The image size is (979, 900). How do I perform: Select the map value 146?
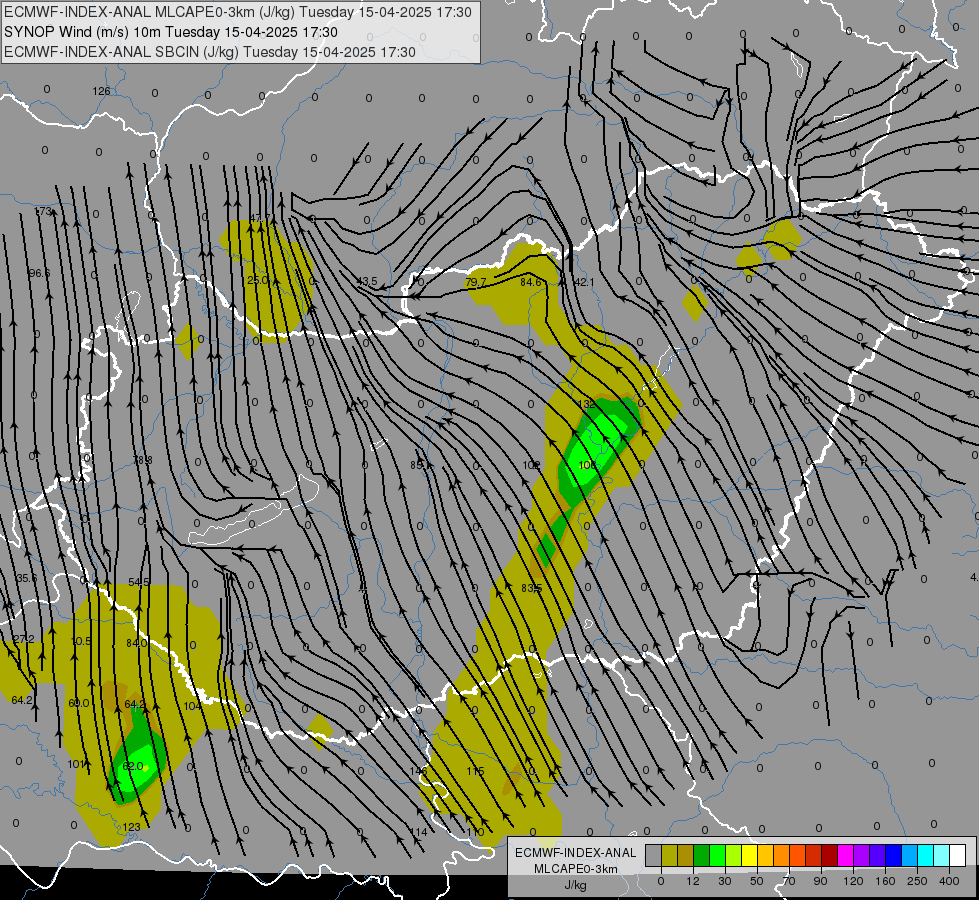(x=418, y=771)
